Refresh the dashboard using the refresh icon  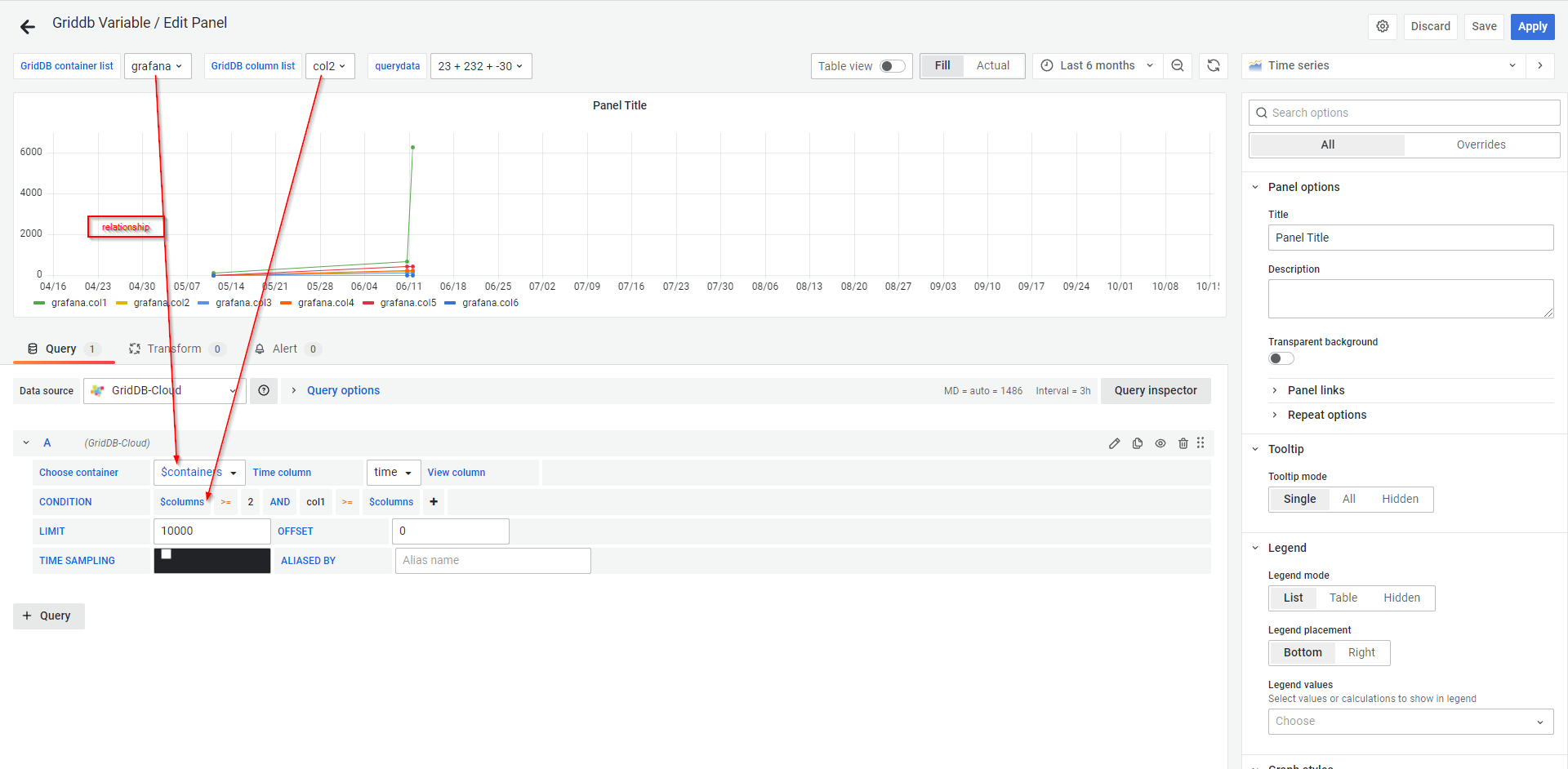[x=1214, y=66]
